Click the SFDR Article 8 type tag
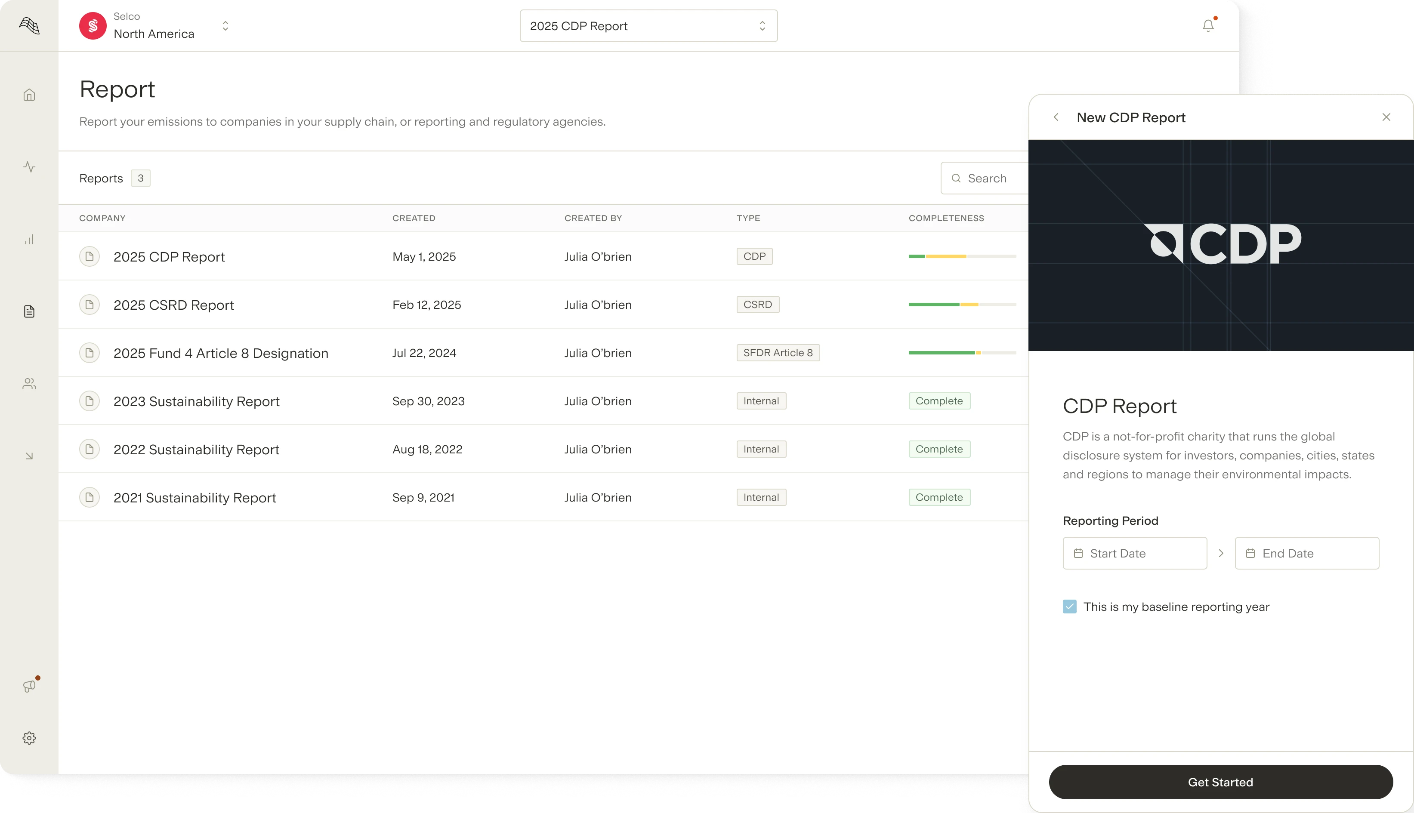Screen dimensions: 1414x813 [x=778, y=353]
